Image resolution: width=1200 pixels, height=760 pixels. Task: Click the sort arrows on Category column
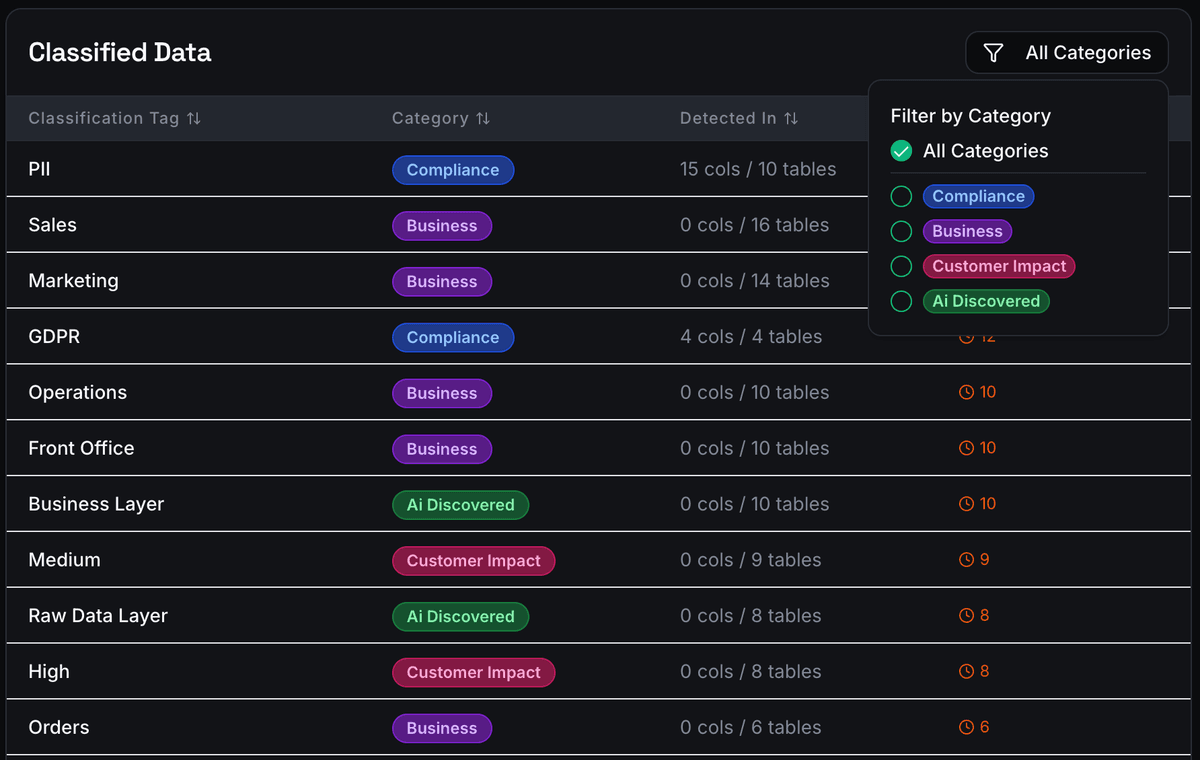pyautogui.click(x=484, y=118)
